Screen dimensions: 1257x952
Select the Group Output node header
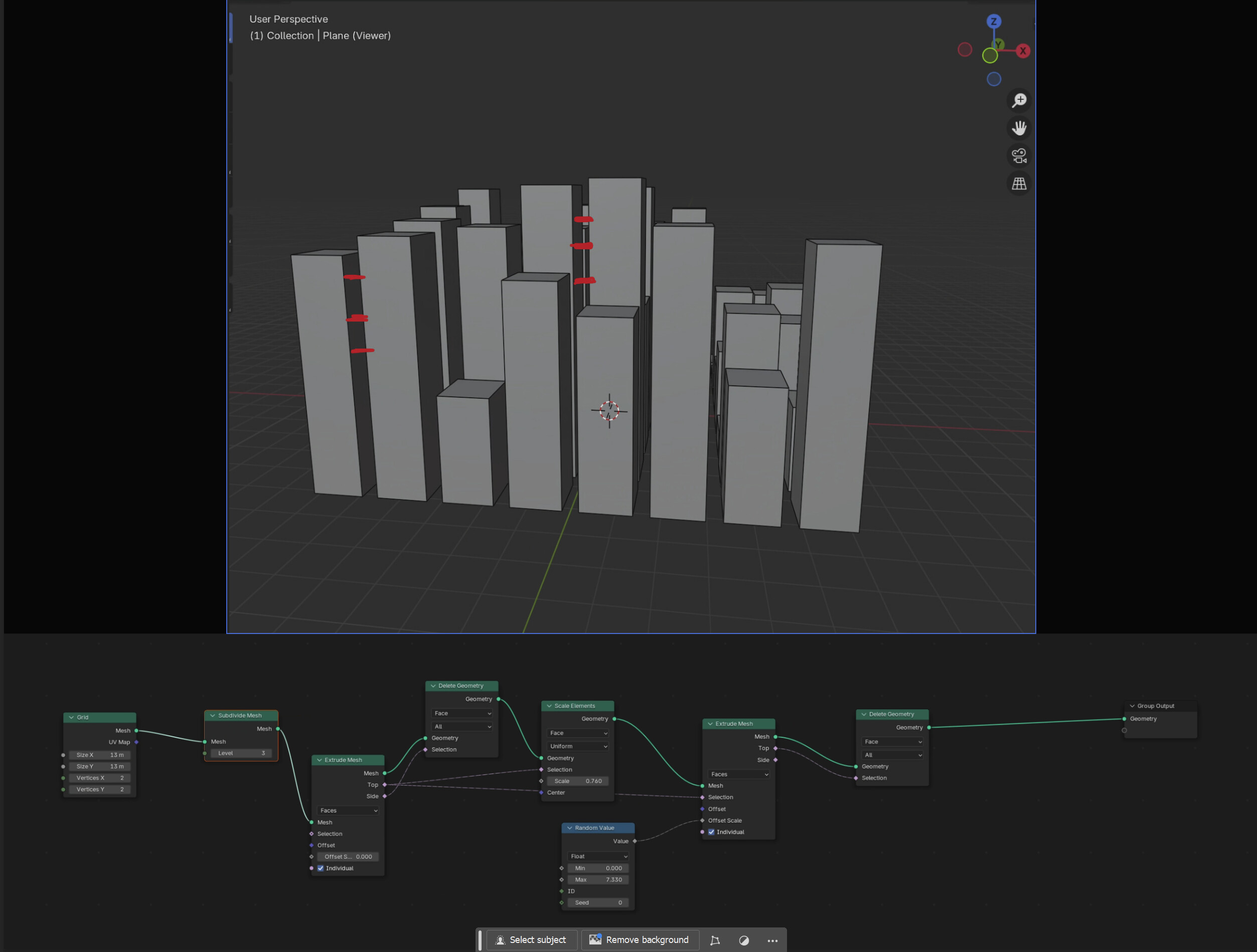(x=1161, y=706)
